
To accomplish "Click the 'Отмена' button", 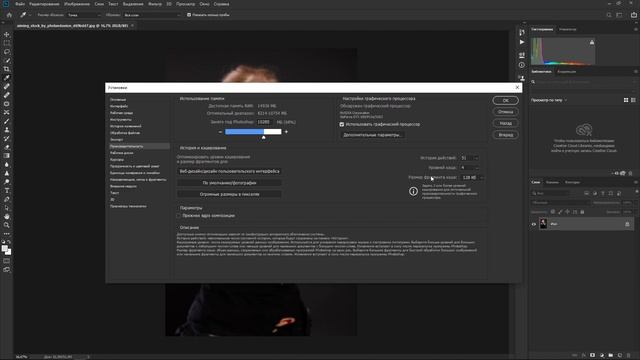I will (x=505, y=112).
